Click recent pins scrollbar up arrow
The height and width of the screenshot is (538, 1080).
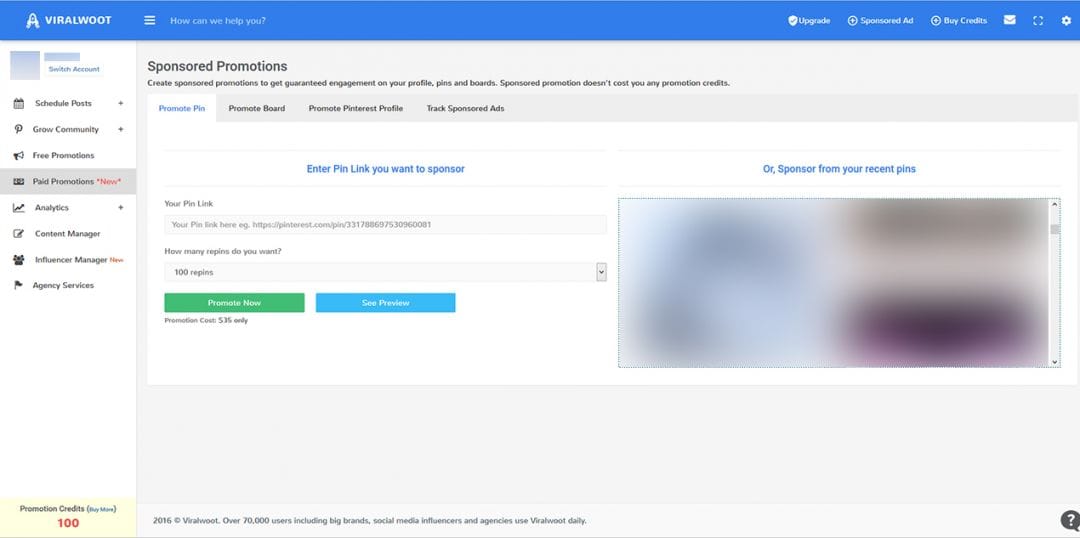coord(1055,204)
